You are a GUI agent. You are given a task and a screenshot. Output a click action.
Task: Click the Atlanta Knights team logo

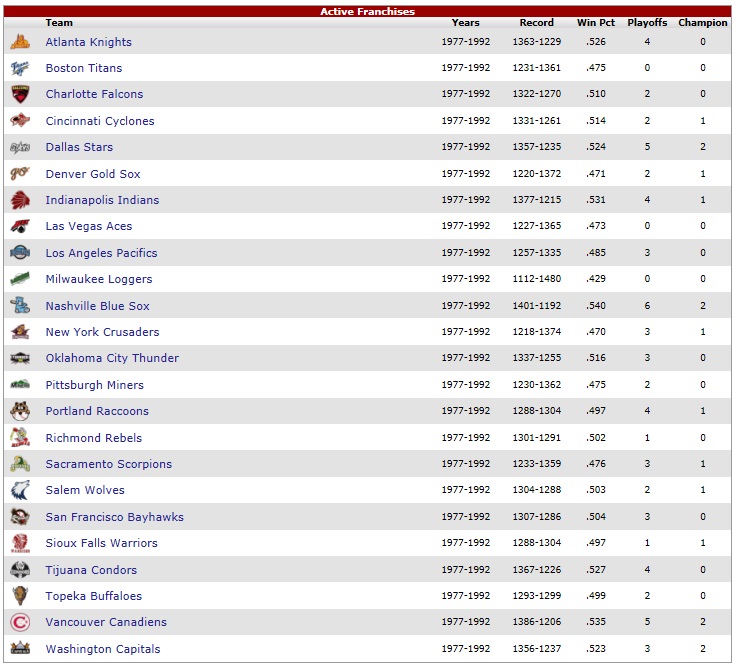[20, 42]
